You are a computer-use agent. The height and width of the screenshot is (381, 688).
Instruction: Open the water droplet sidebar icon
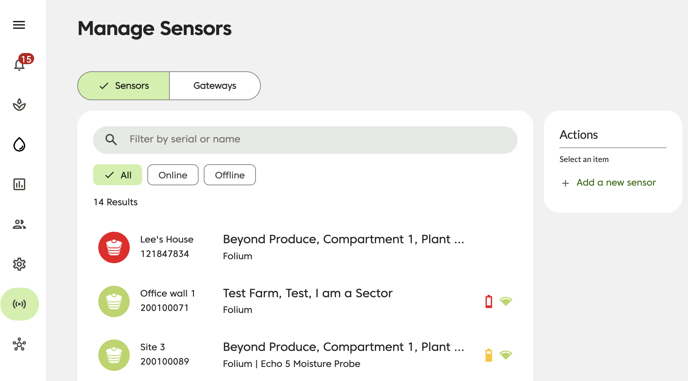pyautogui.click(x=19, y=144)
